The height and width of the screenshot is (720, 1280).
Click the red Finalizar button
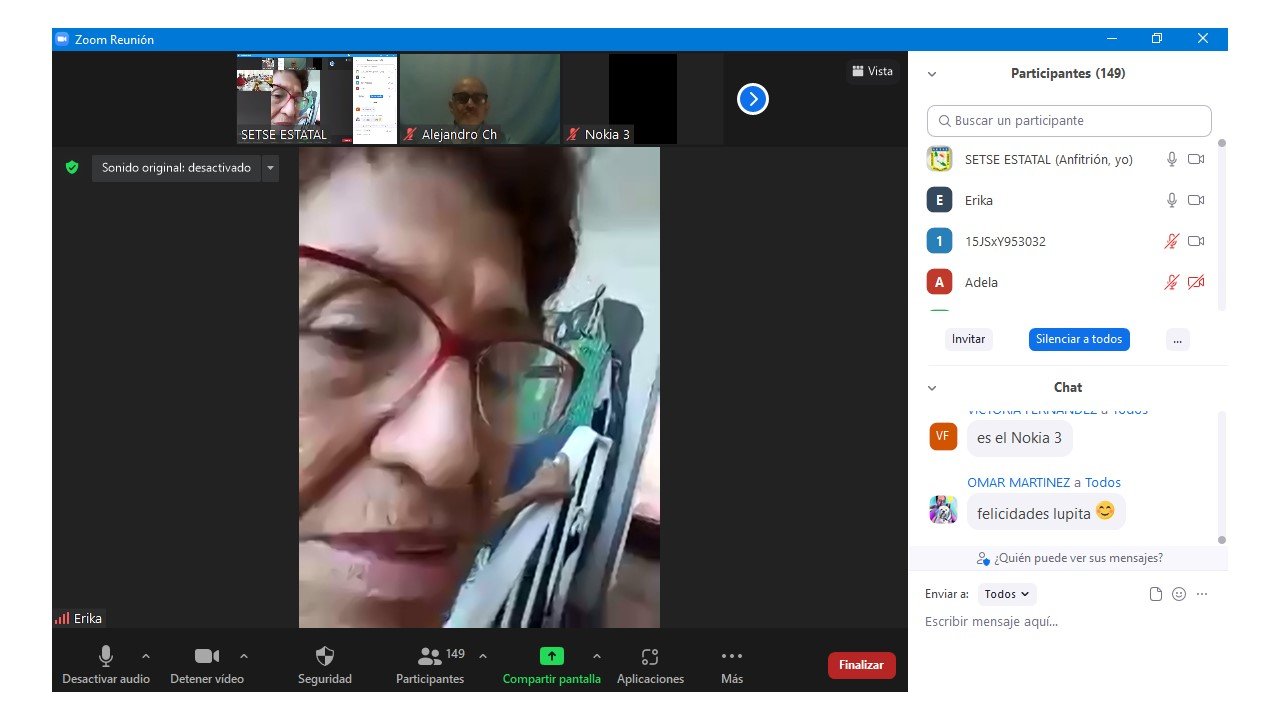click(861, 665)
